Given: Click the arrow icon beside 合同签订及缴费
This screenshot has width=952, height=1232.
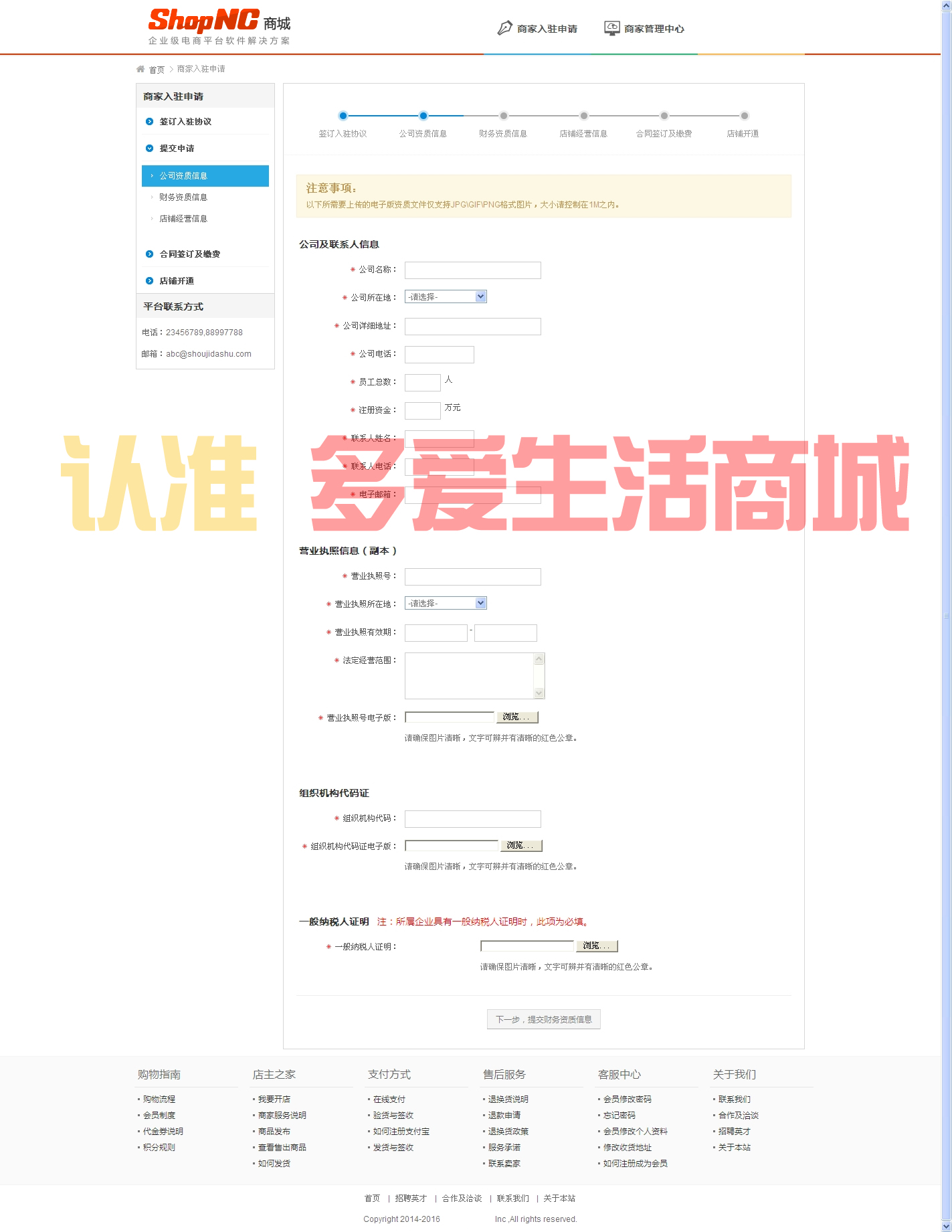Looking at the screenshot, I should pyautogui.click(x=149, y=254).
